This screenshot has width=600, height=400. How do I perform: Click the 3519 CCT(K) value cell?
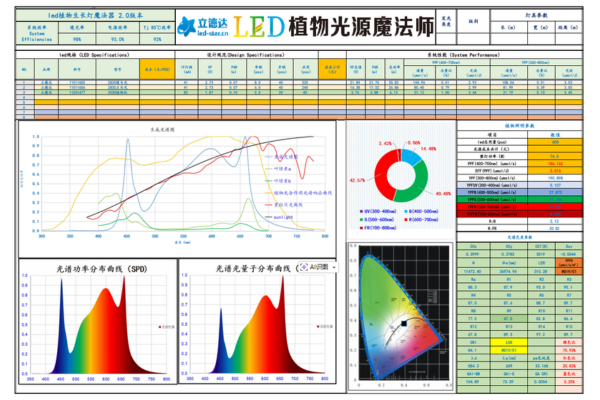[x=541, y=254]
